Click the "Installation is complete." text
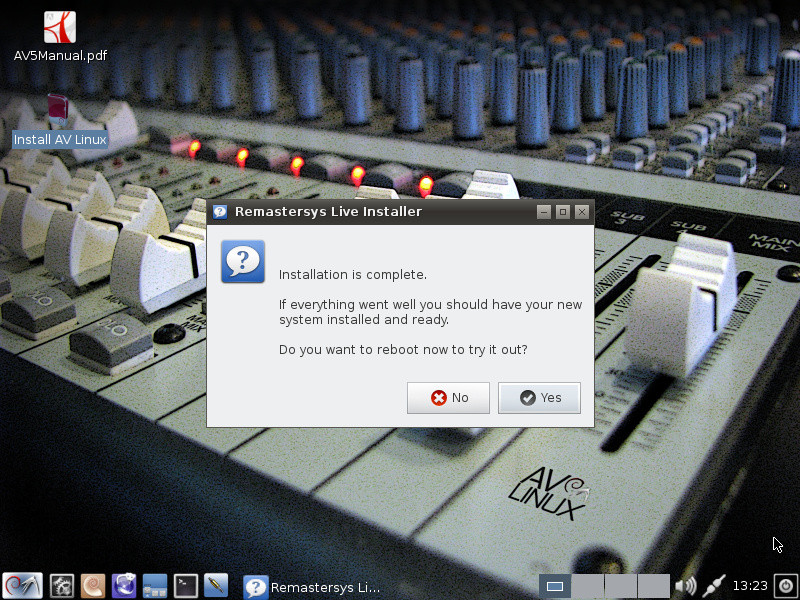Image resolution: width=800 pixels, height=600 pixels. [x=353, y=274]
